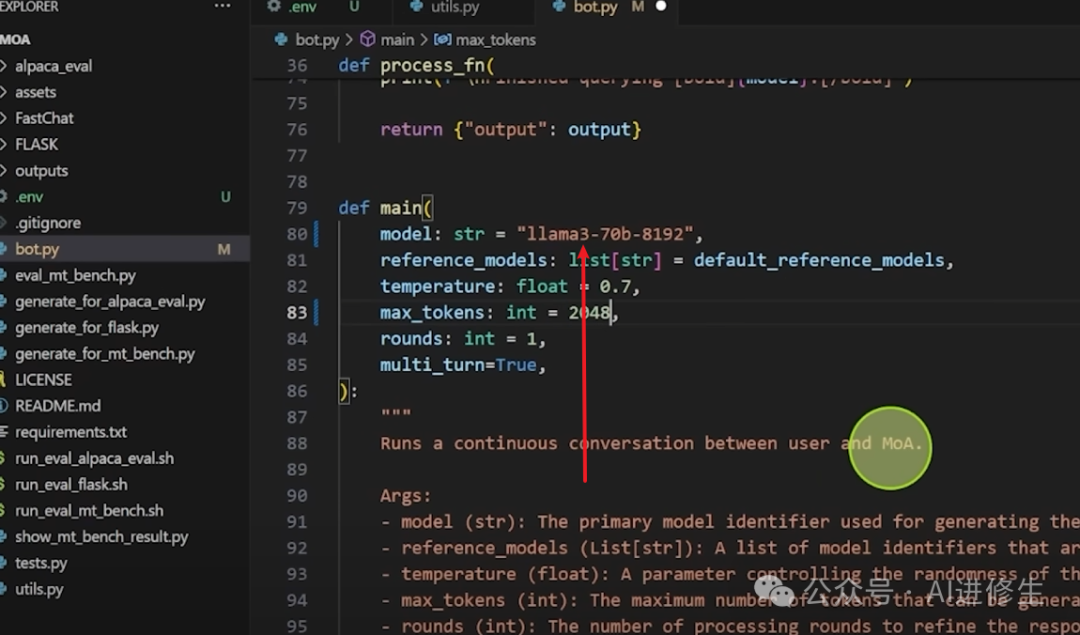The width and height of the screenshot is (1080, 635).
Task: Click the yellow LICENSE file icon
Action: pyautogui.click(x=3, y=379)
